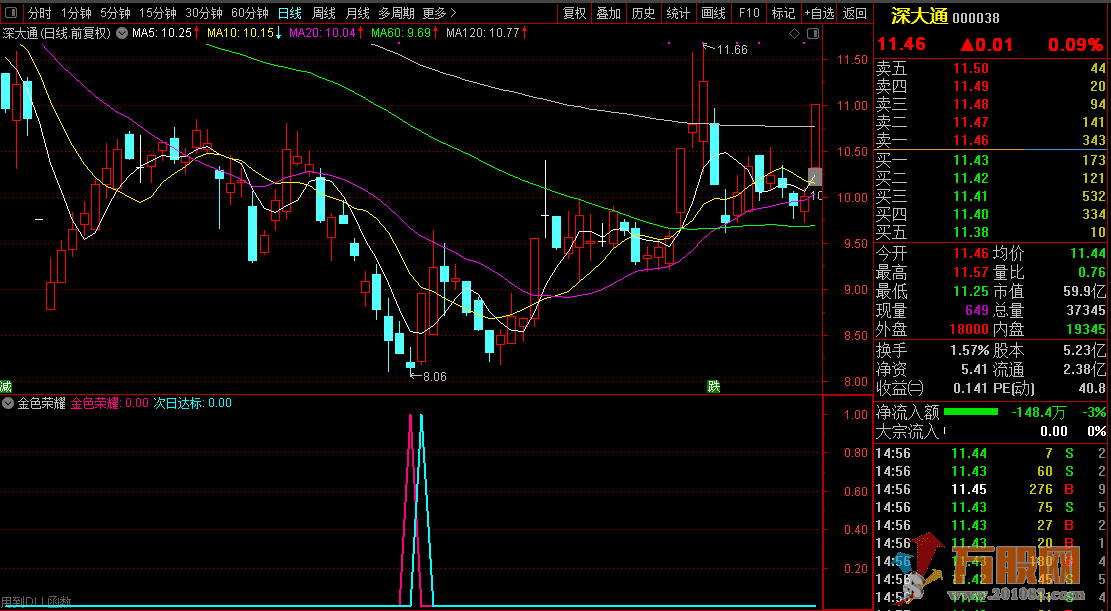Click the 叠加 overlay button

pyautogui.click(x=609, y=13)
